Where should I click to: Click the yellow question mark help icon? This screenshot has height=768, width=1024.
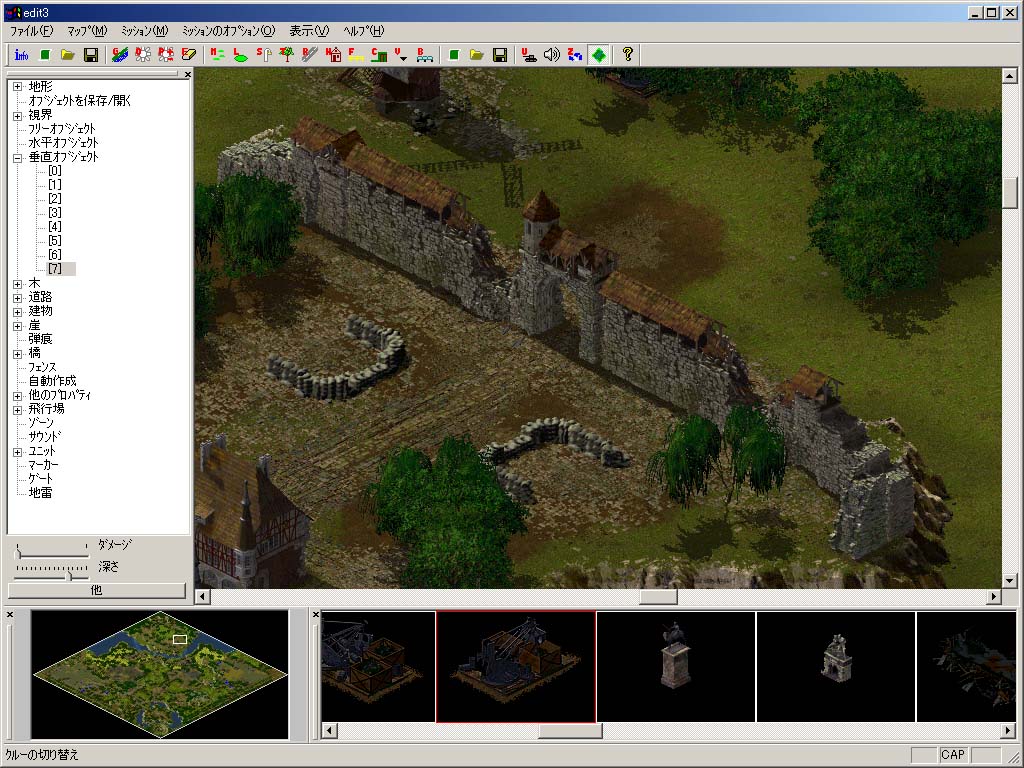[x=628, y=55]
